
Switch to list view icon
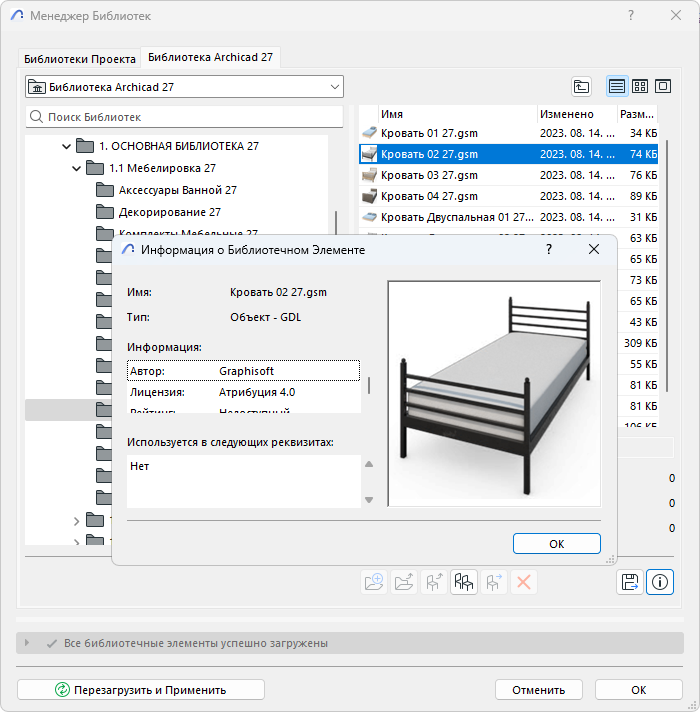pos(616,86)
